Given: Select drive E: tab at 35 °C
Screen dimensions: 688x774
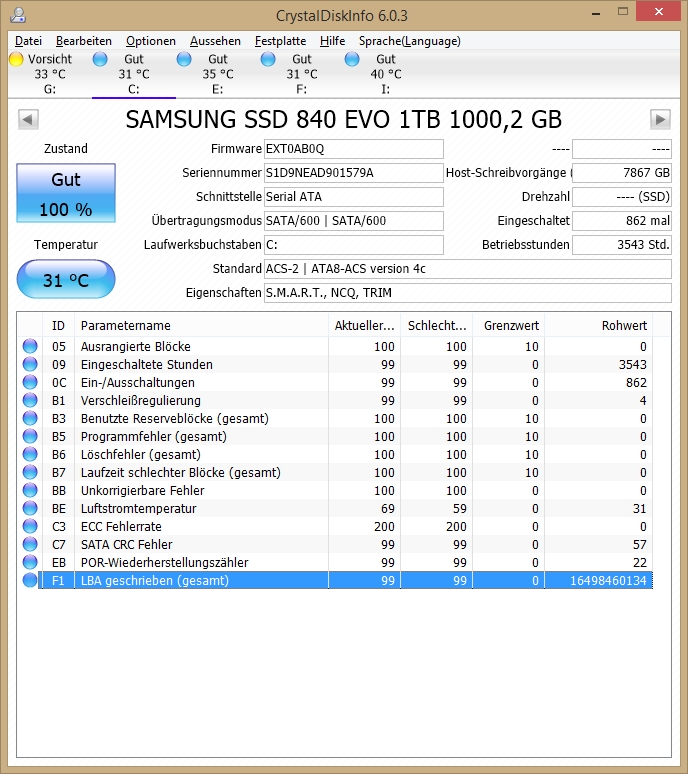Looking at the screenshot, I should pos(218,74).
